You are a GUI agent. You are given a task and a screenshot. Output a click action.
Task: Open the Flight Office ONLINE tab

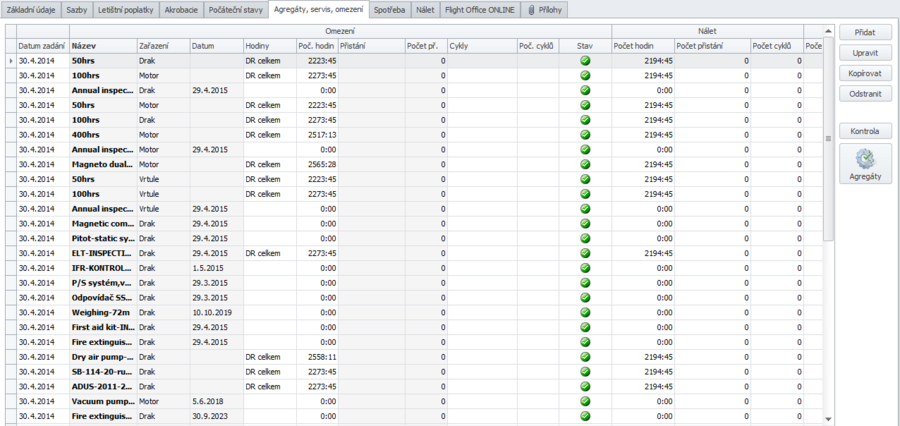pos(477,10)
